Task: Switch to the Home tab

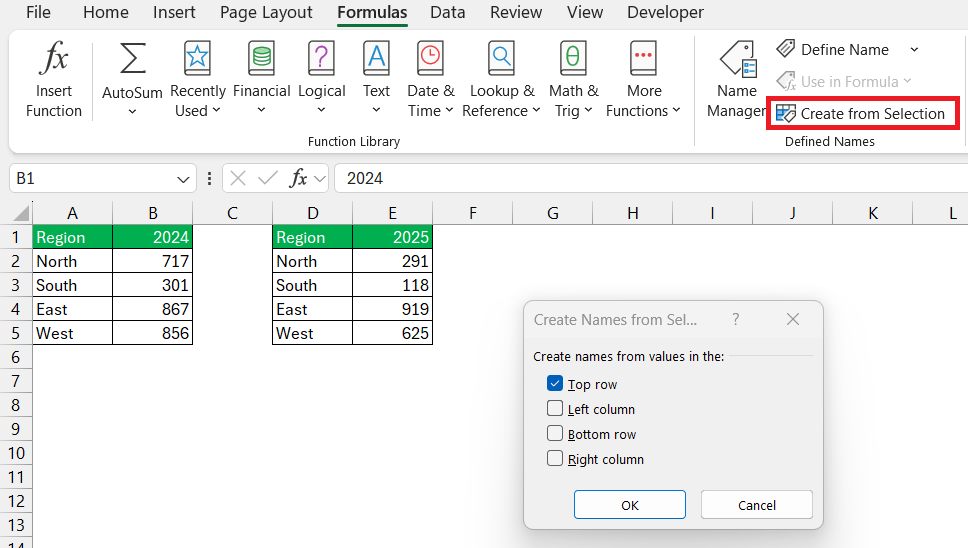Action: (106, 12)
